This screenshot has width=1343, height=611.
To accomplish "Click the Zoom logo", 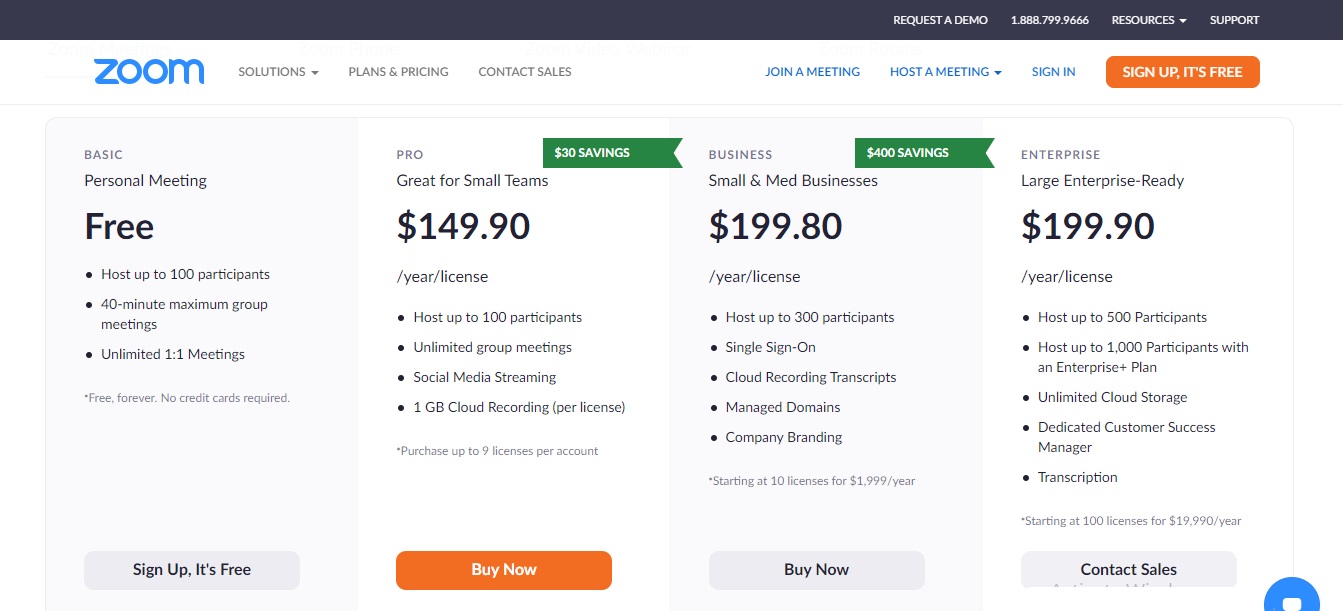I will pos(149,72).
